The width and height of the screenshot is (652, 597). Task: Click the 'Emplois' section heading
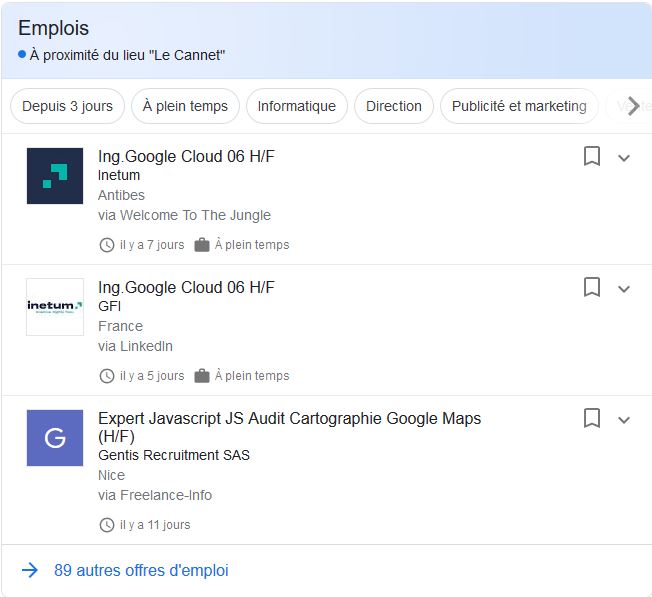[x=53, y=29]
